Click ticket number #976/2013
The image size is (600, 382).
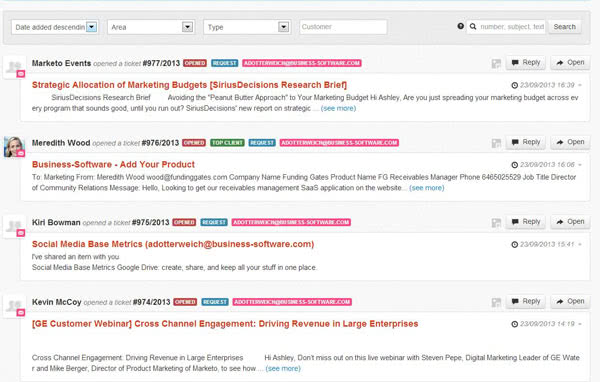pyautogui.click(x=160, y=143)
